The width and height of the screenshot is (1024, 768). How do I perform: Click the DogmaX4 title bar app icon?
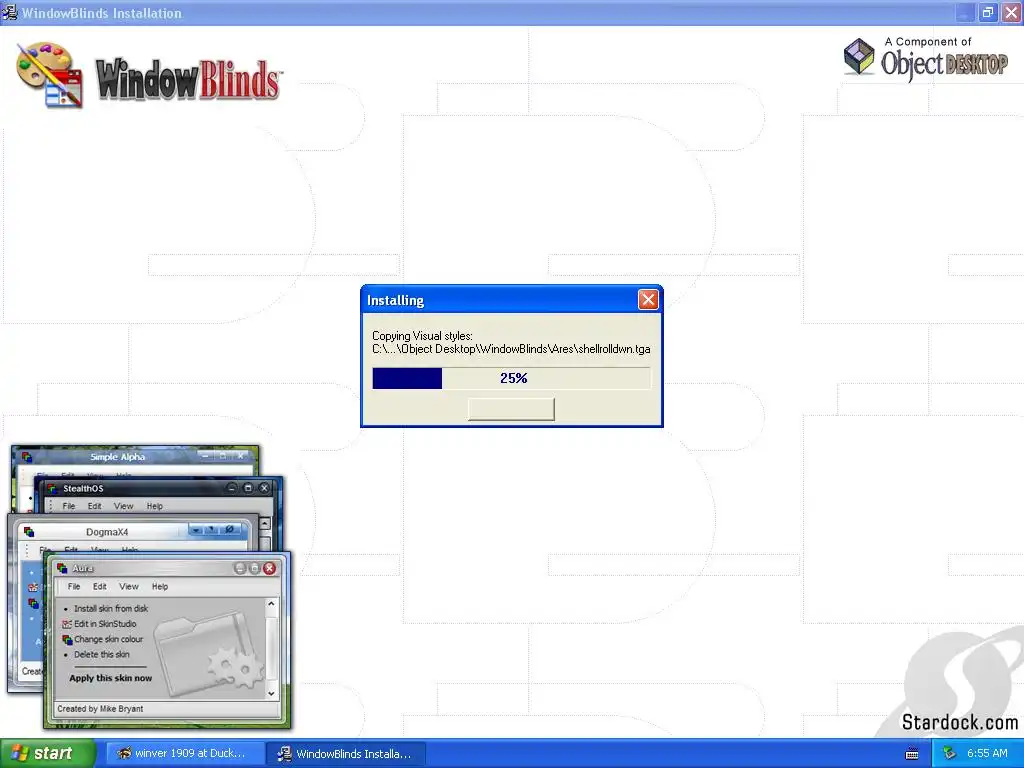pyautogui.click(x=29, y=532)
